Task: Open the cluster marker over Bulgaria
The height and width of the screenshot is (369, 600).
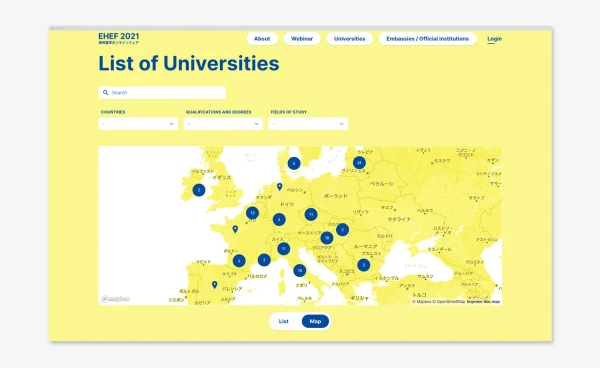Action: coord(364,265)
